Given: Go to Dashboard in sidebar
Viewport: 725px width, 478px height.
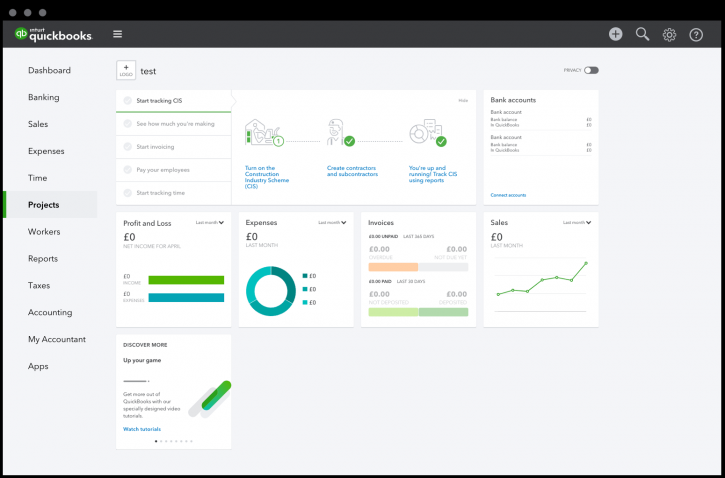Looking at the screenshot, I should pos(49,70).
